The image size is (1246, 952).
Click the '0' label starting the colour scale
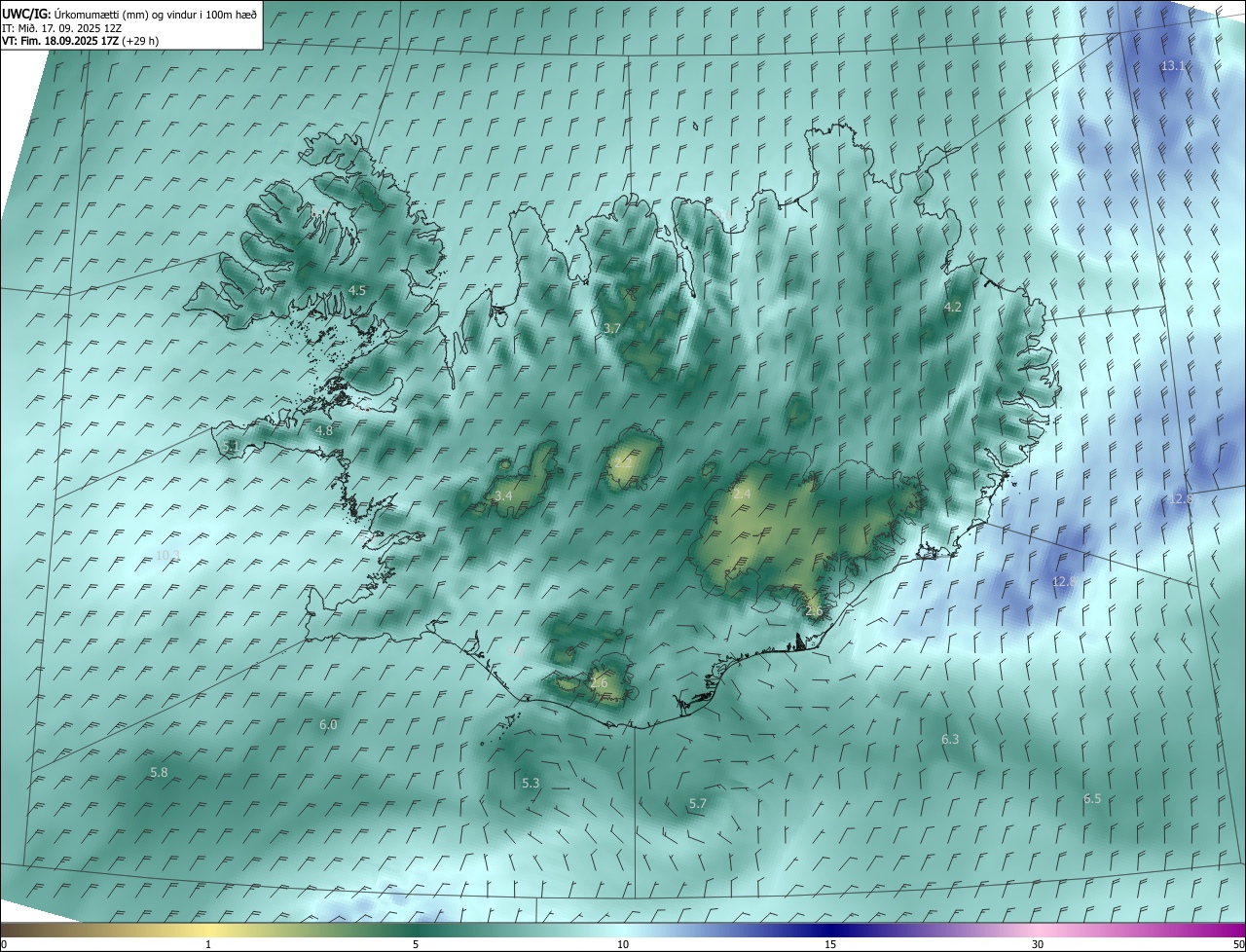(x=4, y=944)
